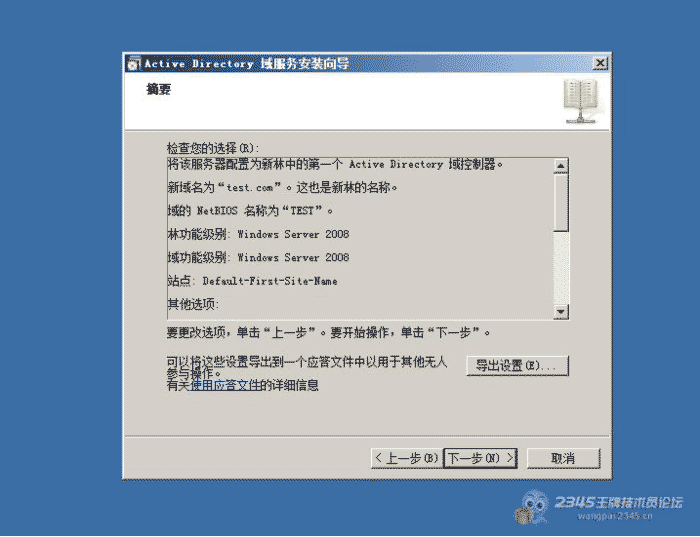This screenshot has width=700, height=537.
Task: Select the 其他选项: line
Action: 193,304
